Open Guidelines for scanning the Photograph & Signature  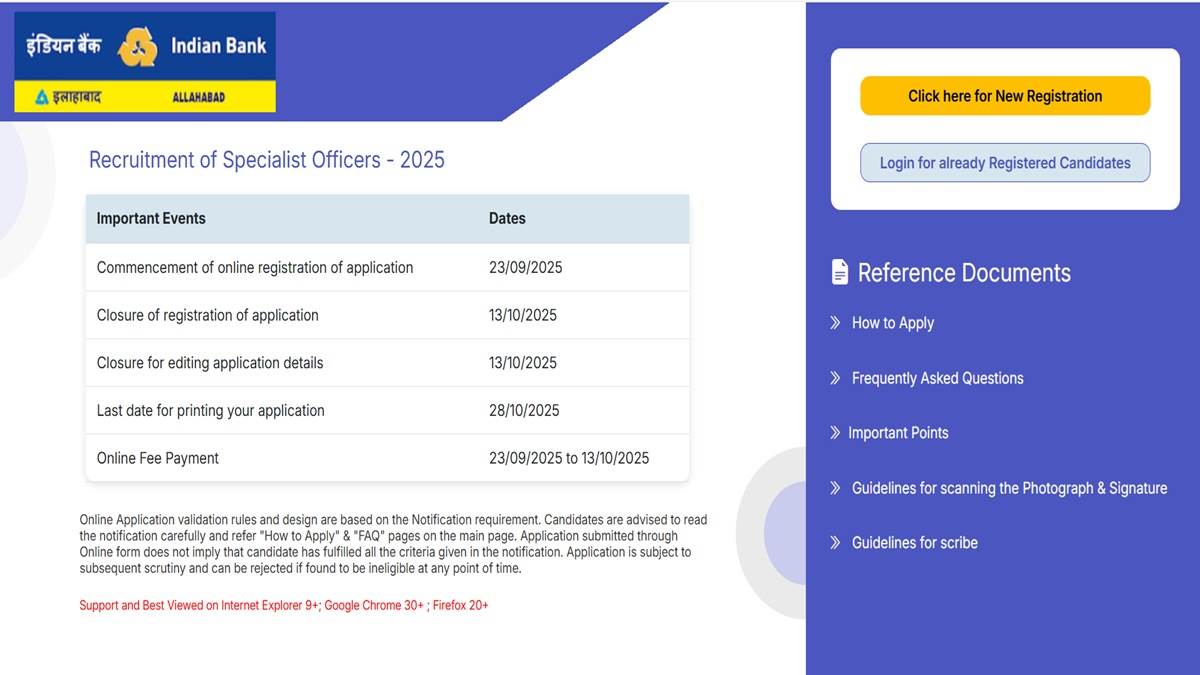click(1010, 488)
